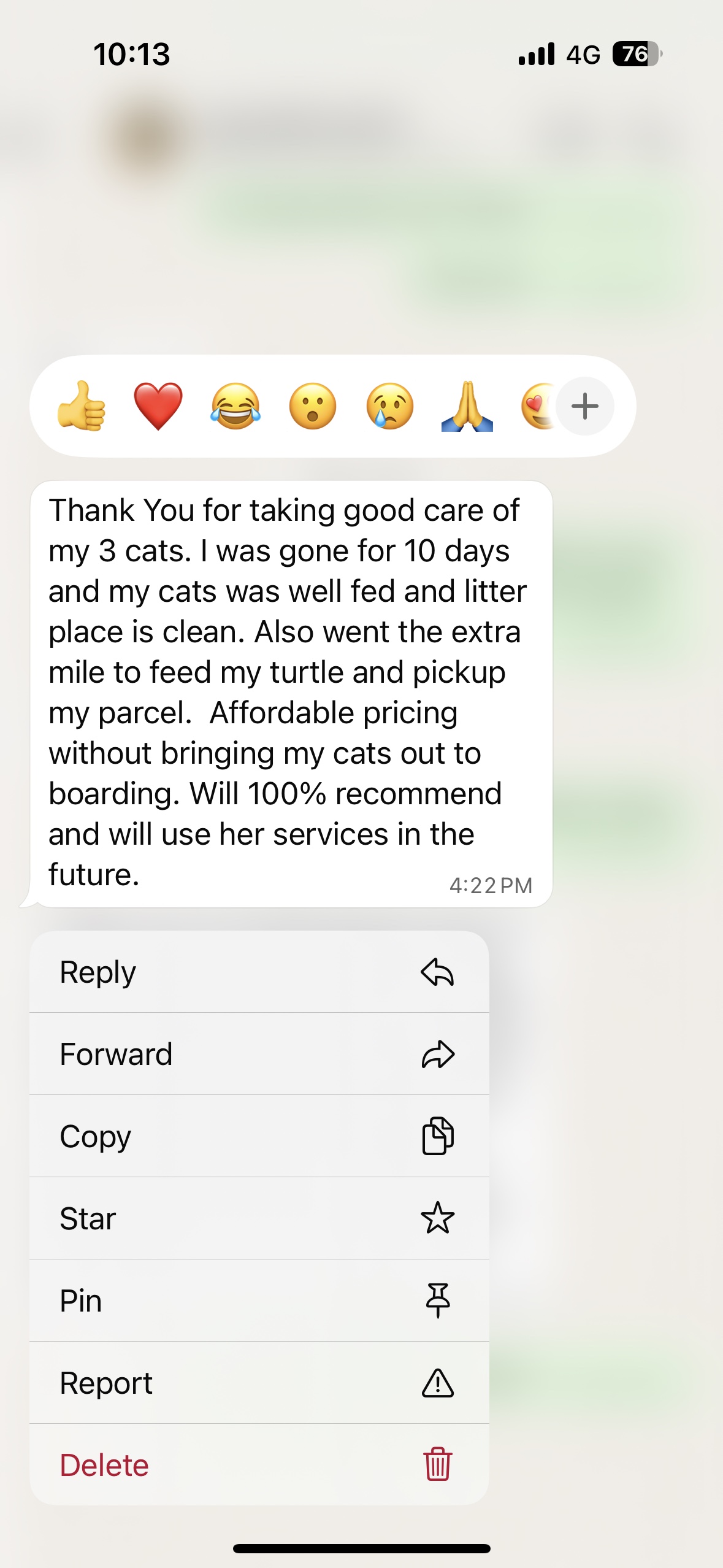React with the crying face emoji
The image size is (723, 1568).
click(x=390, y=406)
